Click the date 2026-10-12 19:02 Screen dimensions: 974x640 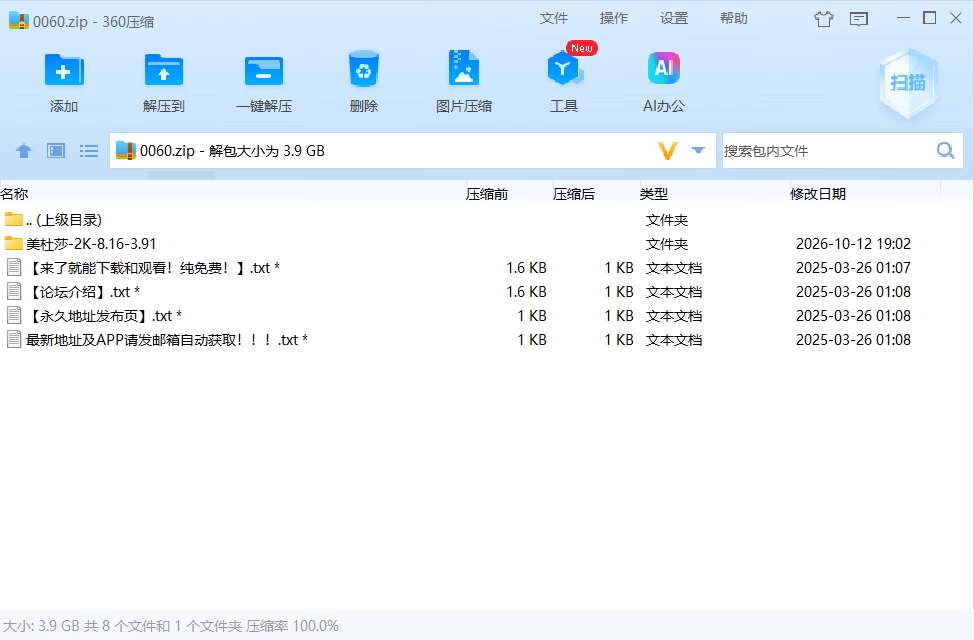[853, 244]
